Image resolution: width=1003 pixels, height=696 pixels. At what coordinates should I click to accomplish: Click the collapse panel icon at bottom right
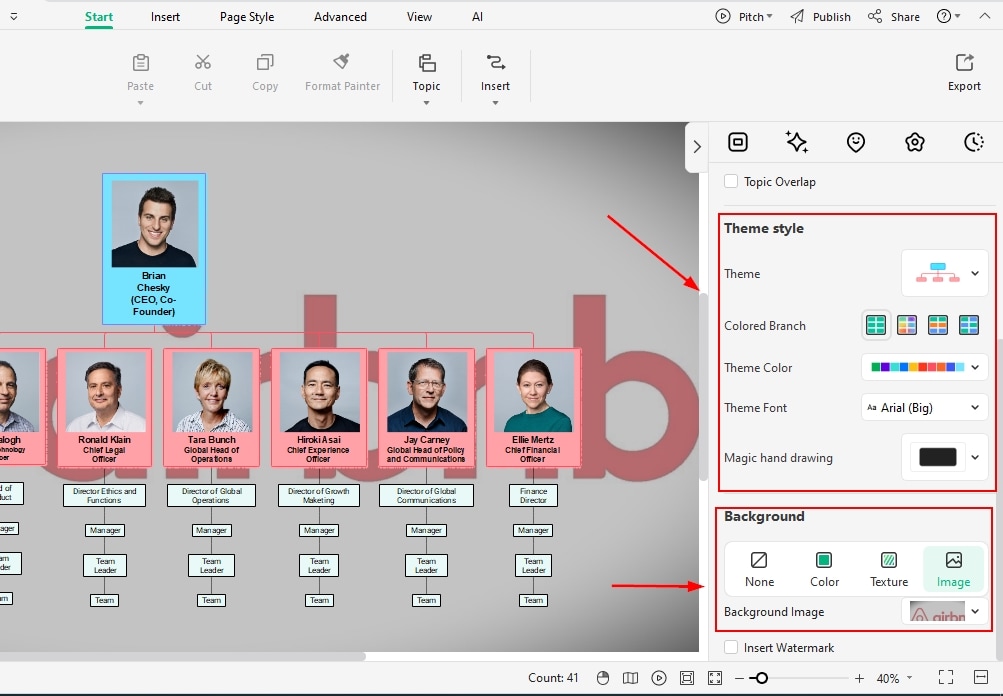(x=981, y=677)
